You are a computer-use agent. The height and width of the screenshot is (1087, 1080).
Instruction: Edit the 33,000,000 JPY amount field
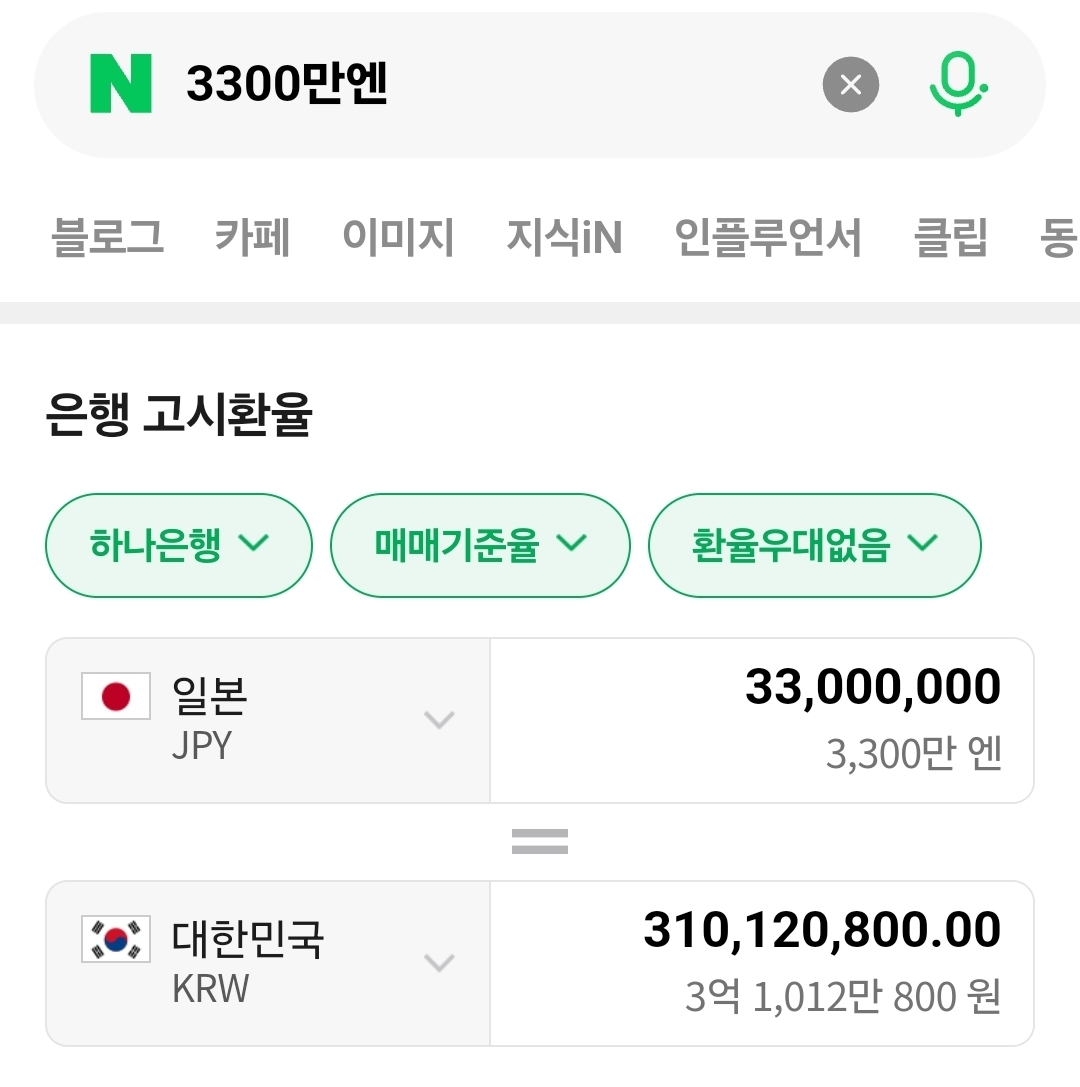pos(872,688)
